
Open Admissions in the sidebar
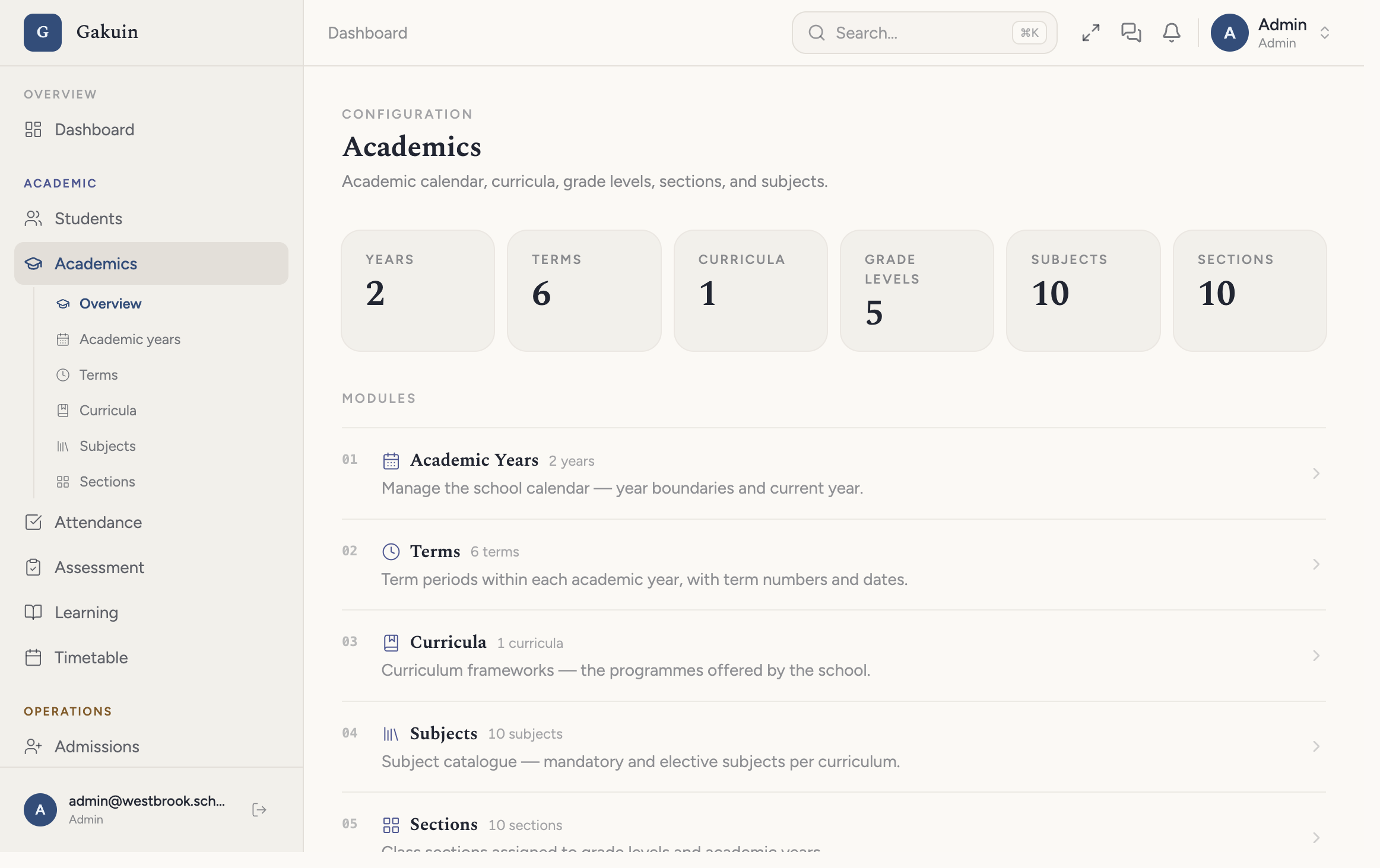point(151,746)
